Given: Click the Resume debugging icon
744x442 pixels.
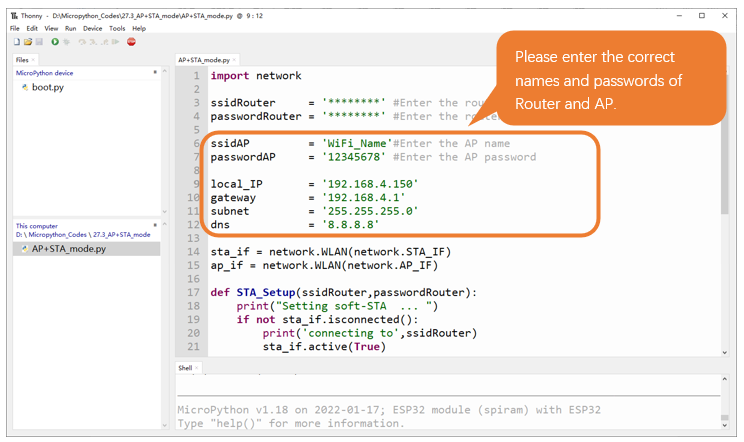Looking at the screenshot, I should pos(115,42).
